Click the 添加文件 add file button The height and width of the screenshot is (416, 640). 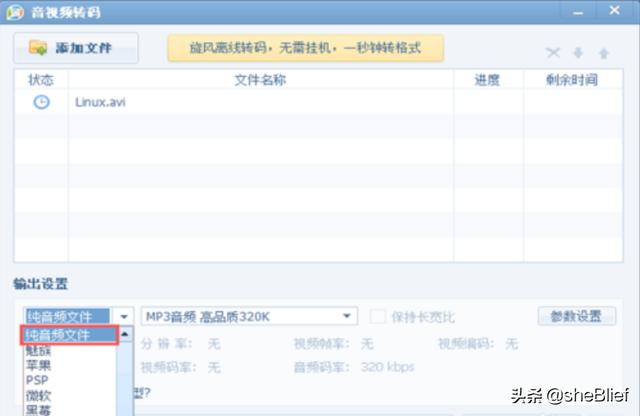(76, 48)
